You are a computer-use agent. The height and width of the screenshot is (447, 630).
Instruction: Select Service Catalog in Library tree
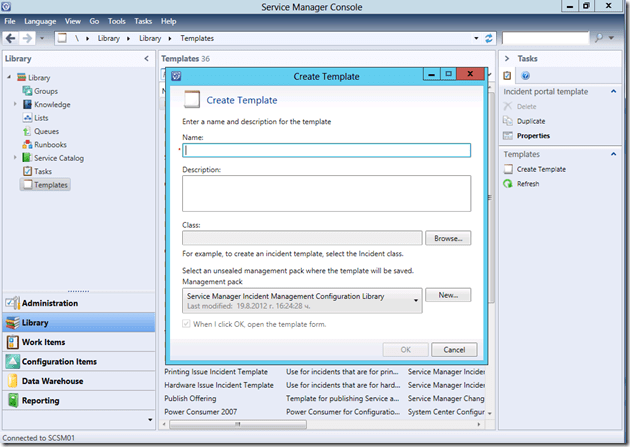pos(59,158)
